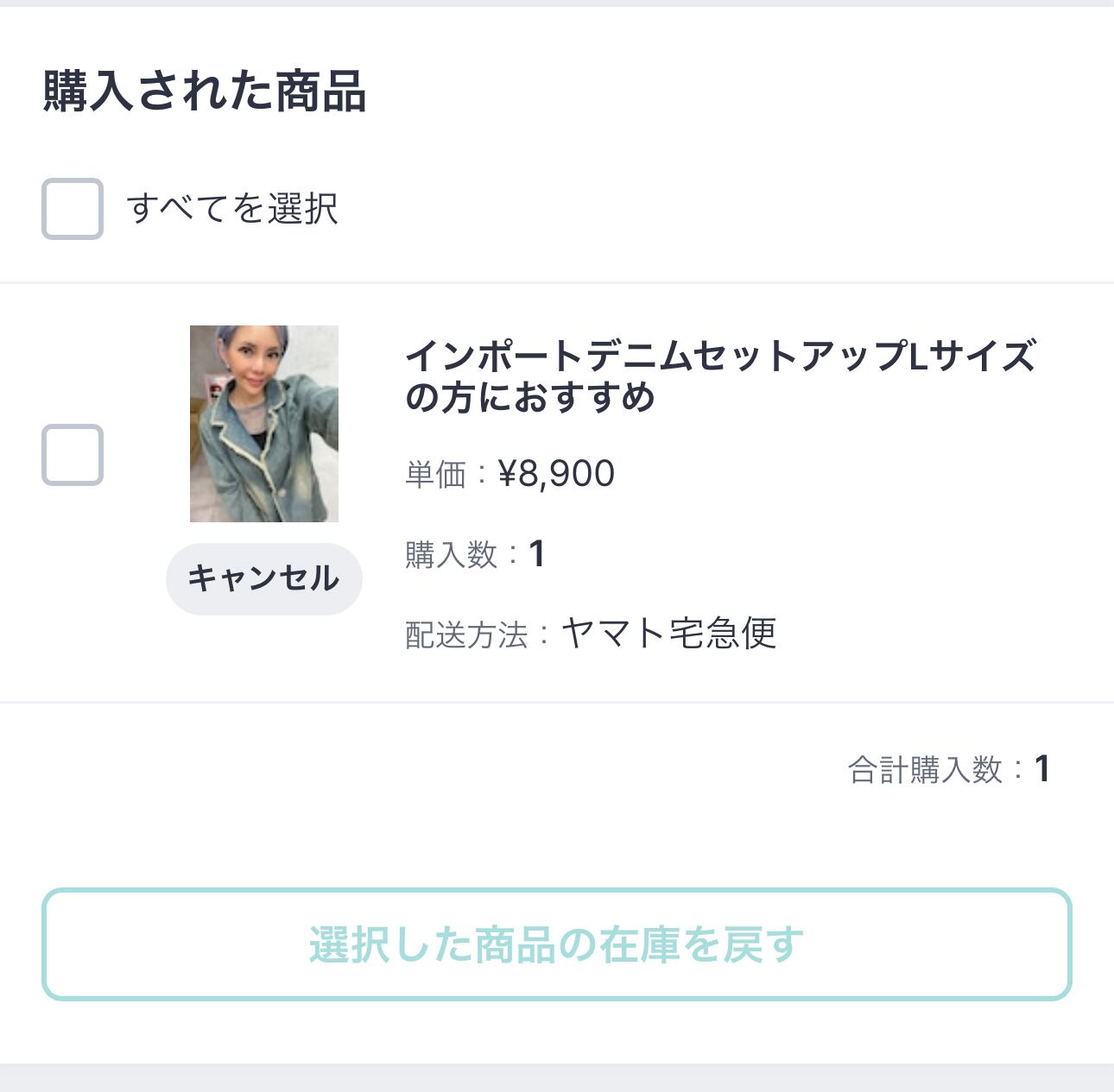Image resolution: width=1114 pixels, height=1092 pixels.
Task: Select the 単価 label
Action: [x=435, y=475]
